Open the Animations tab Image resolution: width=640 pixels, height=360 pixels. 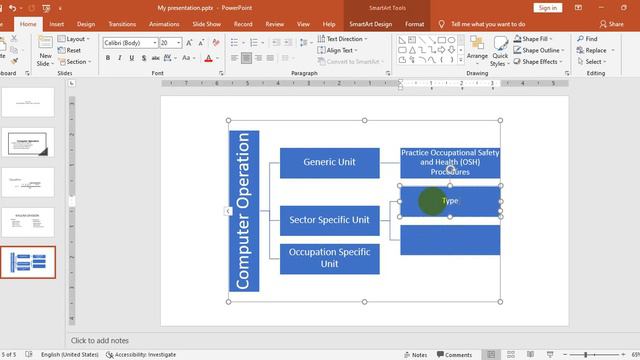click(164, 24)
